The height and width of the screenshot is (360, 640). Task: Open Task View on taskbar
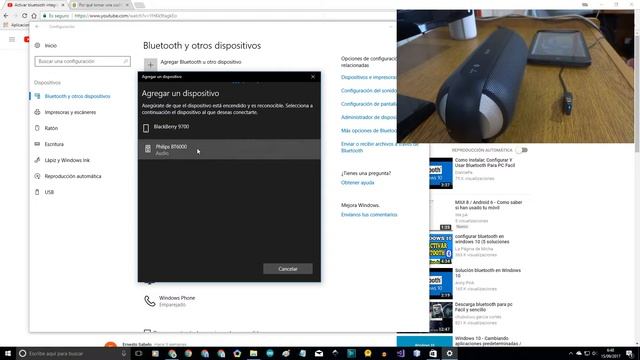pos(139,353)
